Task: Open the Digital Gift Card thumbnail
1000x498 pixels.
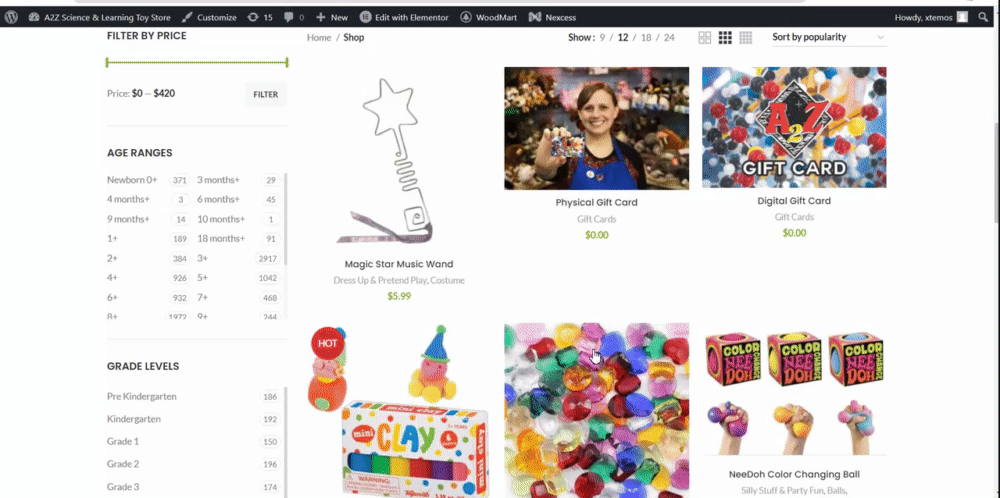Action: click(794, 128)
